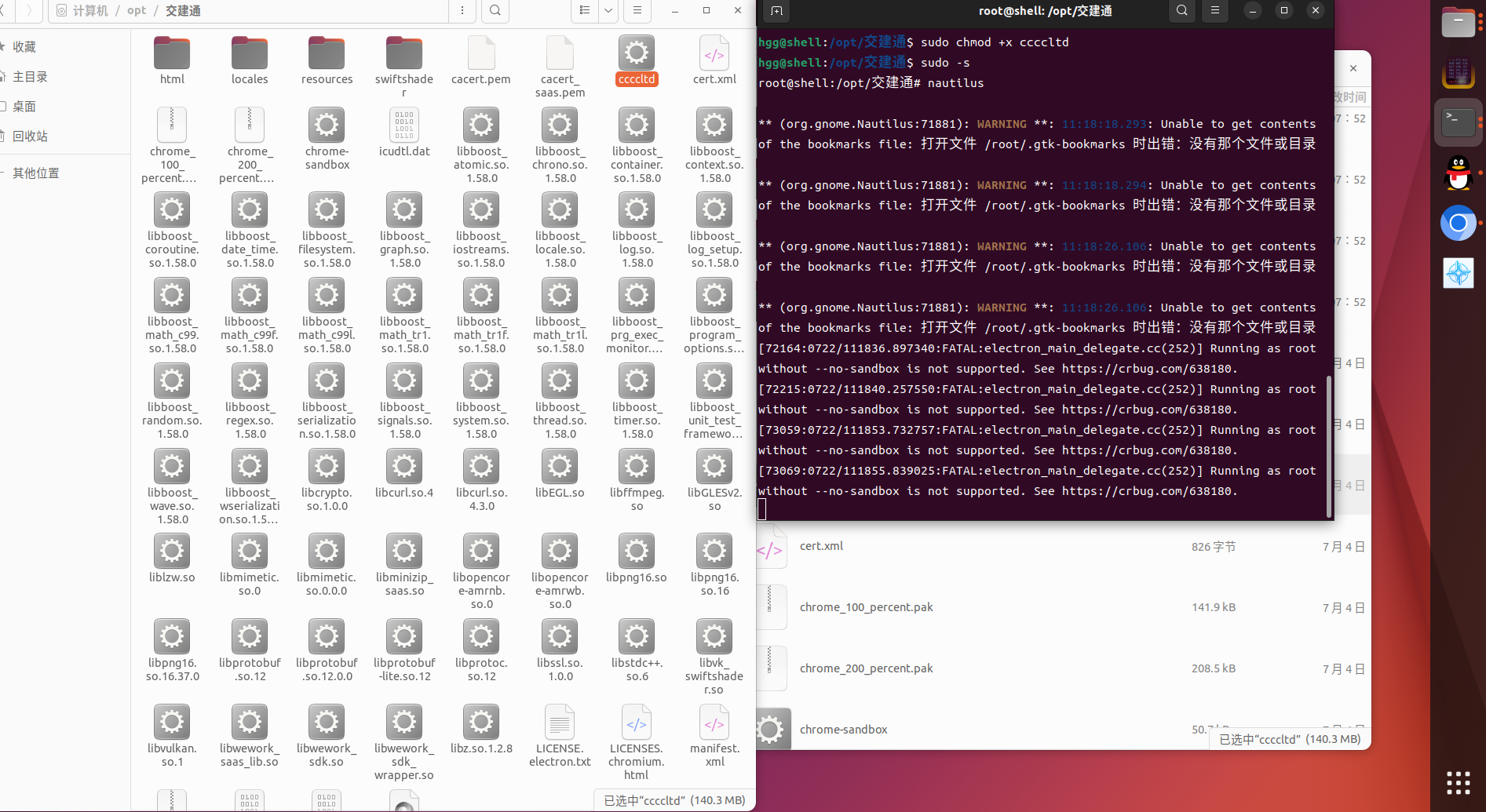The image size is (1486, 812).
Task: Select the cccltd executable icon
Action: coord(637,53)
